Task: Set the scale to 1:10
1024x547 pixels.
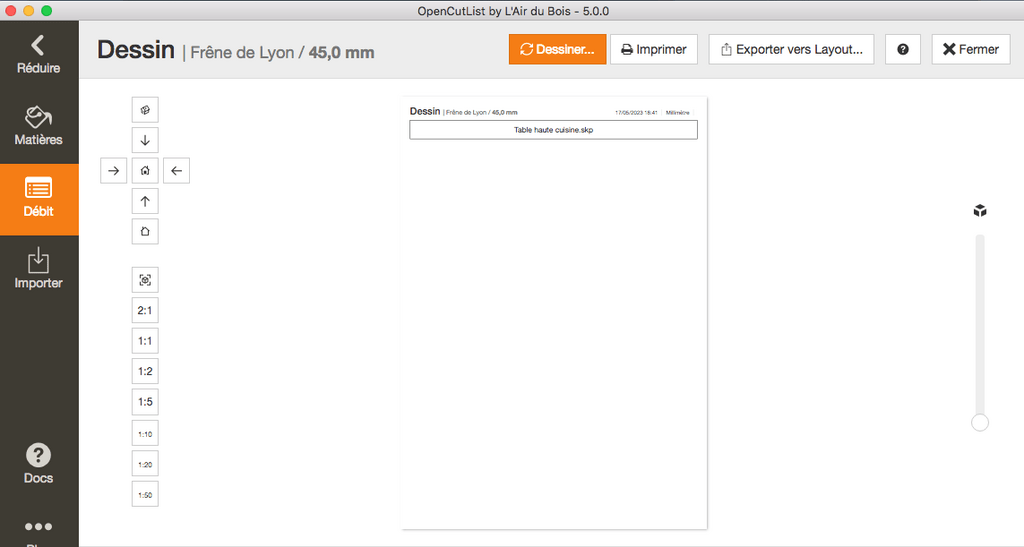Action: pos(145,433)
